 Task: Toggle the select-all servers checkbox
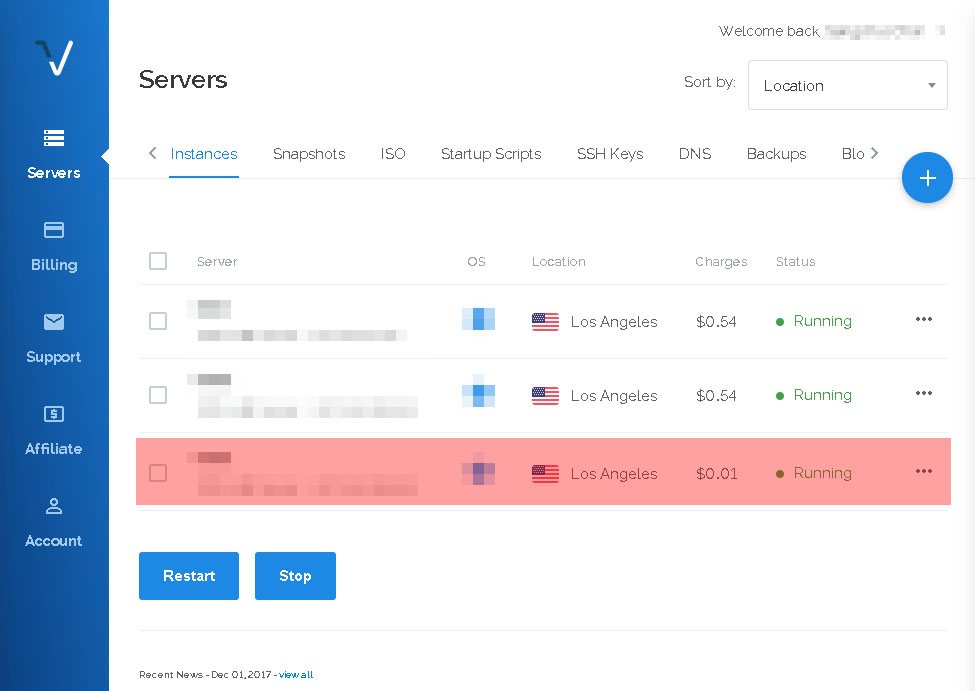(158, 261)
